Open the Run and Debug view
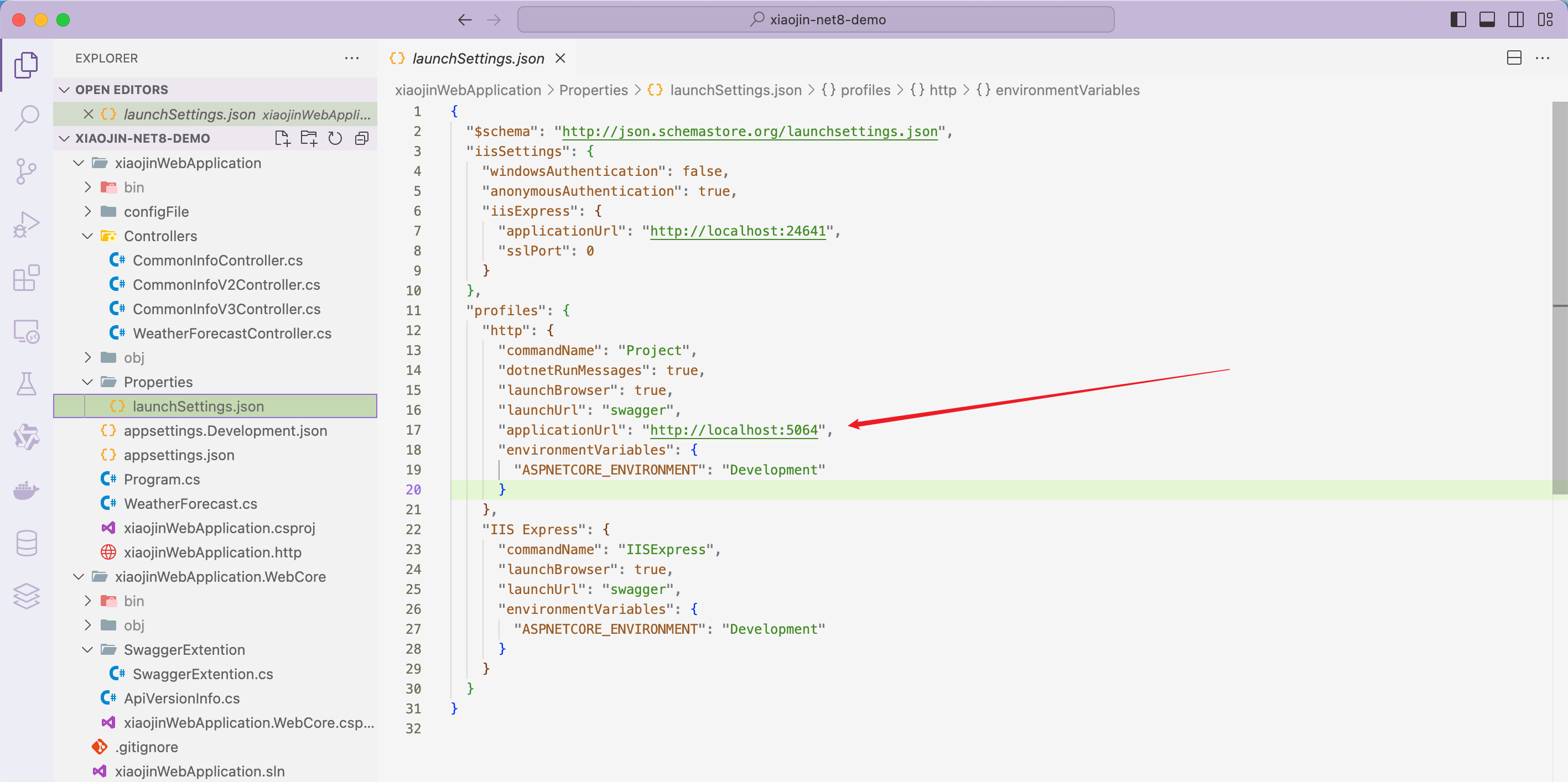The image size is (1568, 782). point(26,225)
